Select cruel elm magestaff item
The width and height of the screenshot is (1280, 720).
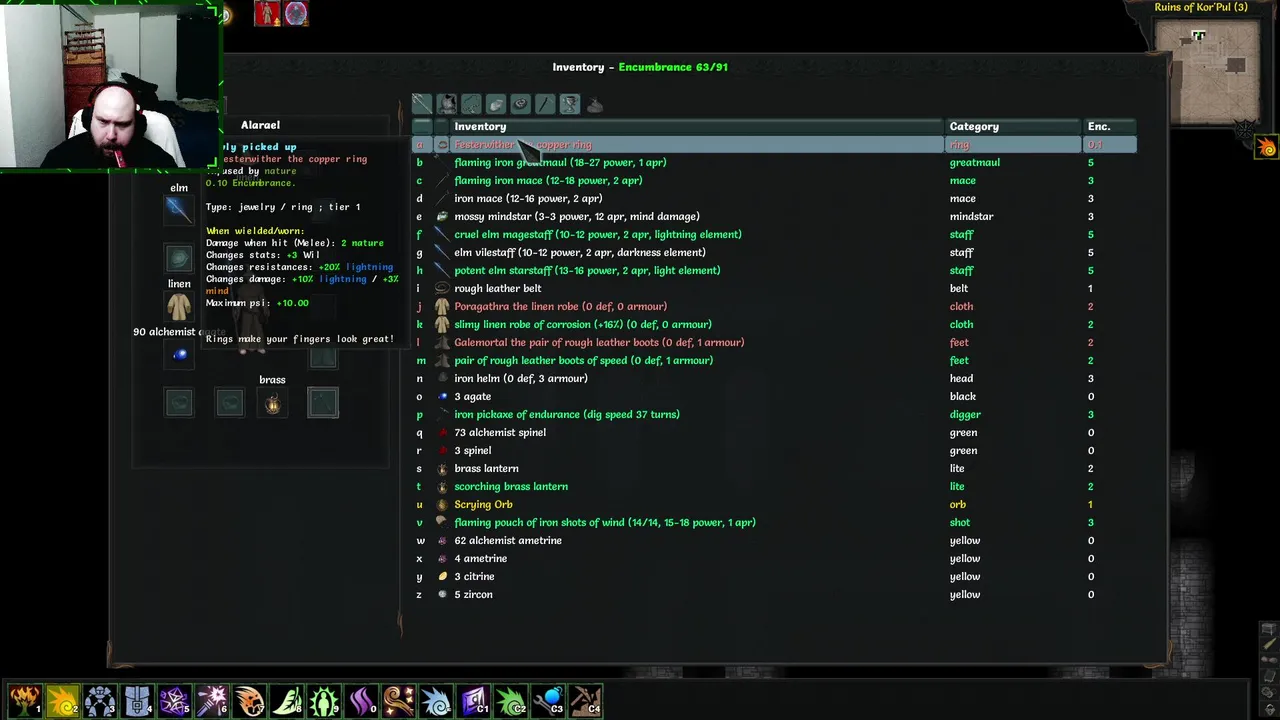point(774,234)
